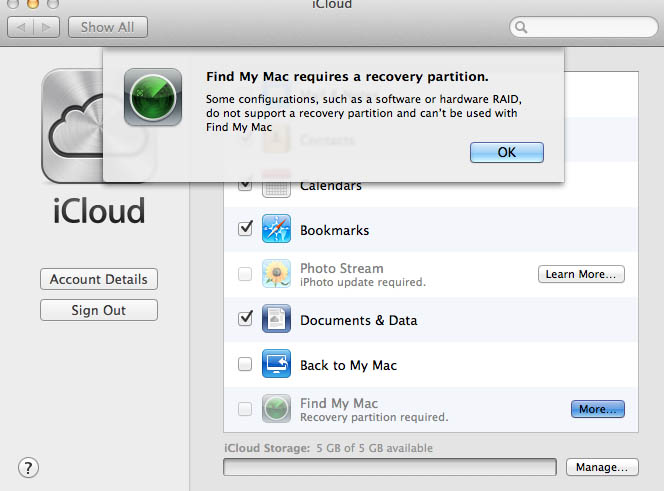Click the Back to My Mac icon
The width and height of the screenshot is (664, 491).
[x=276, y=363]
